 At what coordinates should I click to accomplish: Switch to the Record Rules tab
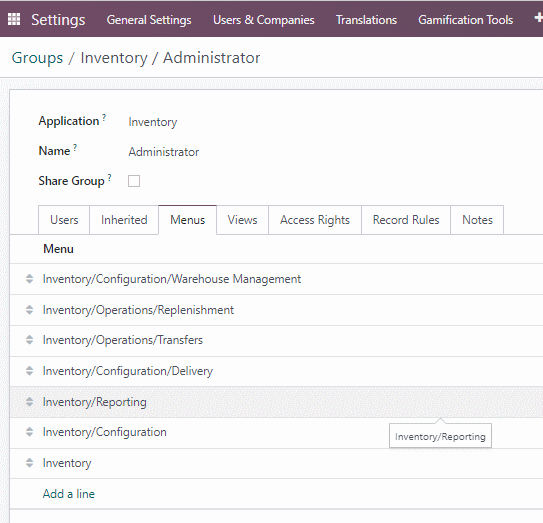(x=406, y=220)
